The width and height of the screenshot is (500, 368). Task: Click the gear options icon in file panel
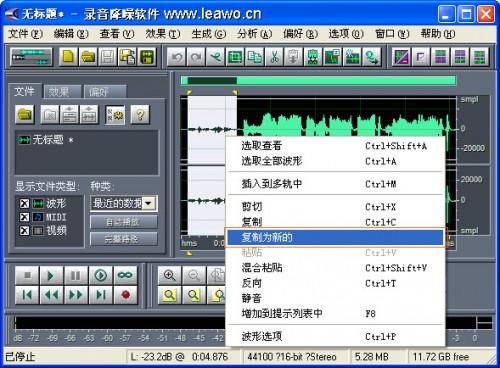point(115,115)
